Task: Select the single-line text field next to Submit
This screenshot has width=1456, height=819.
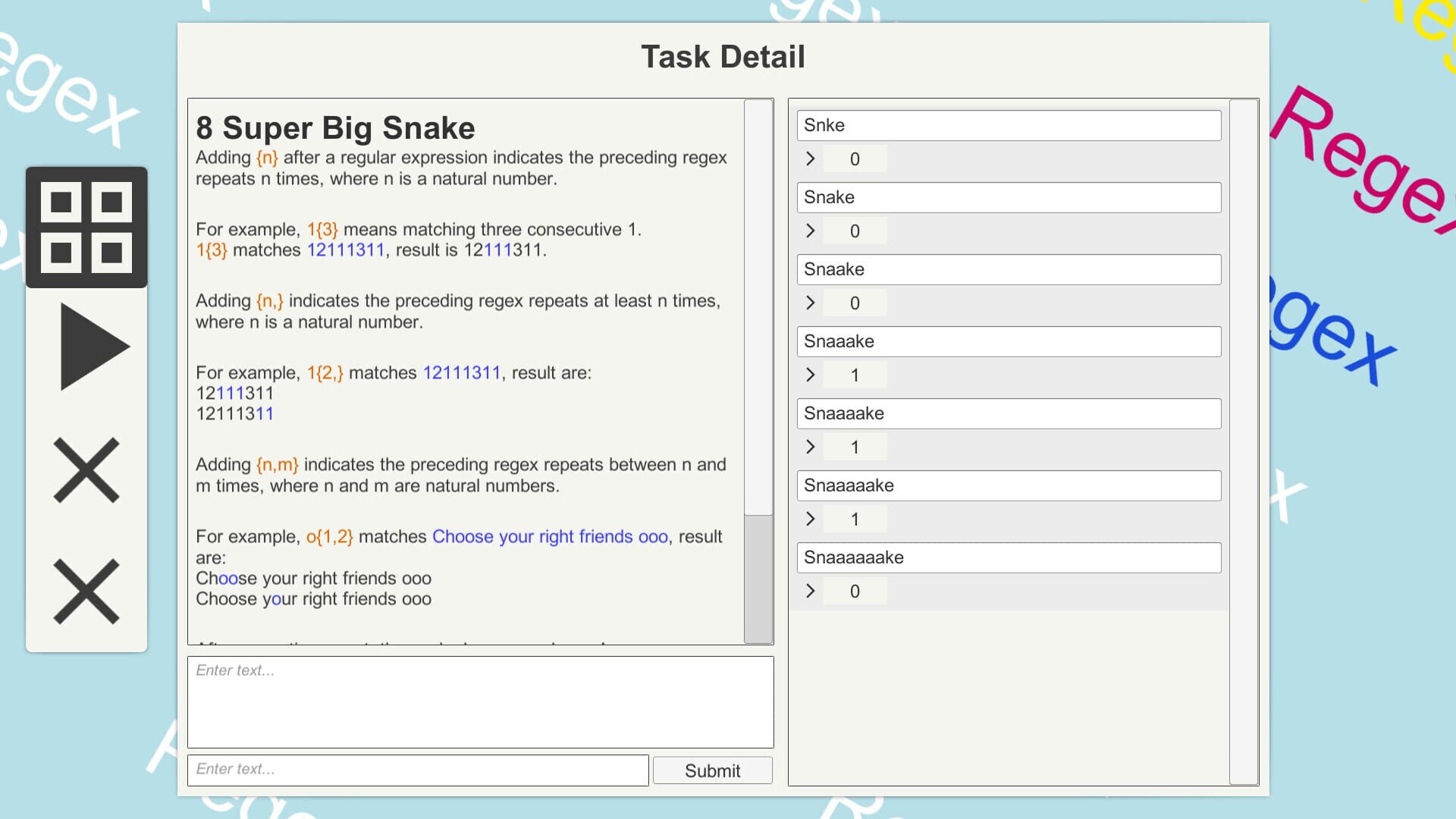Action: point(419,770)
